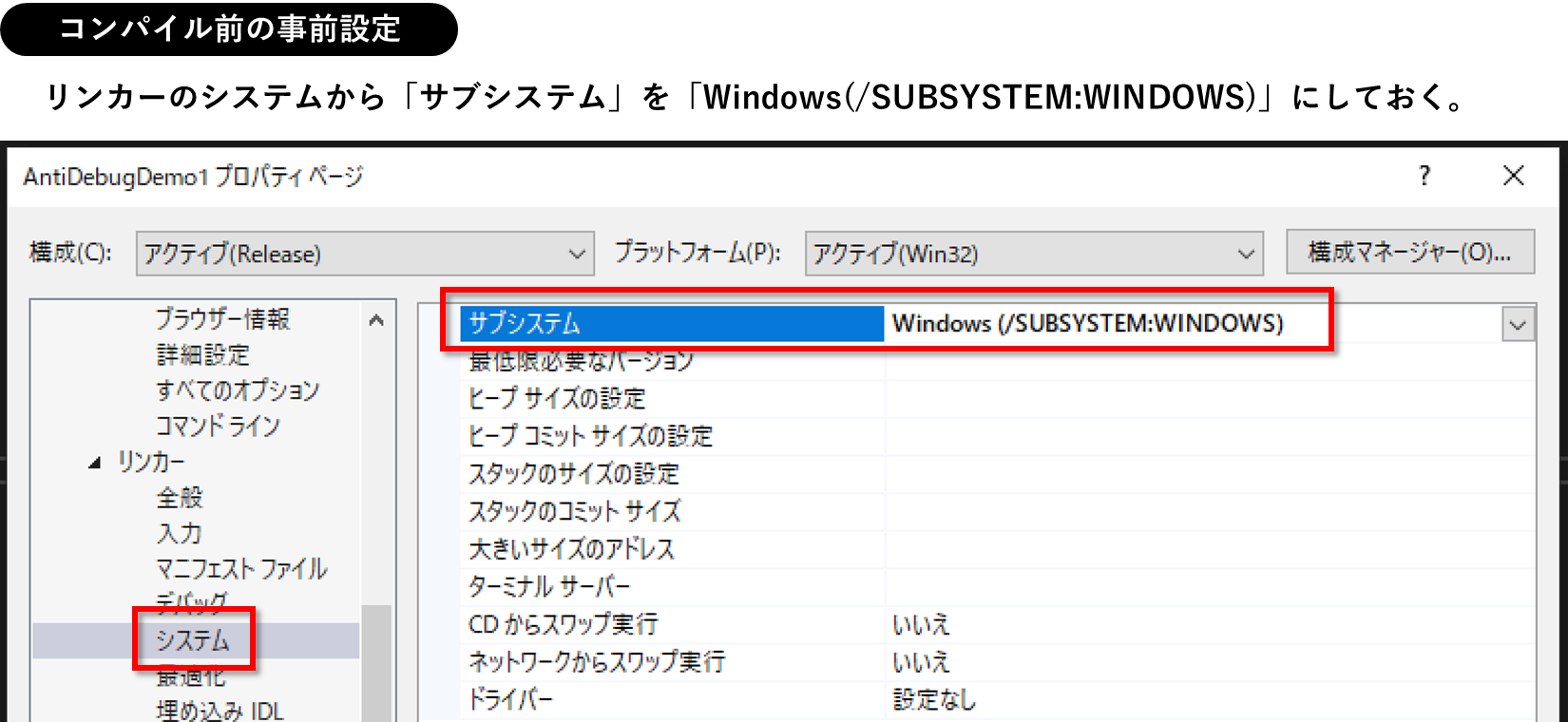Viewport: 1568px width, 722px height.
Task: Collapse the リンカー tree node
Action: coord(94,463)
